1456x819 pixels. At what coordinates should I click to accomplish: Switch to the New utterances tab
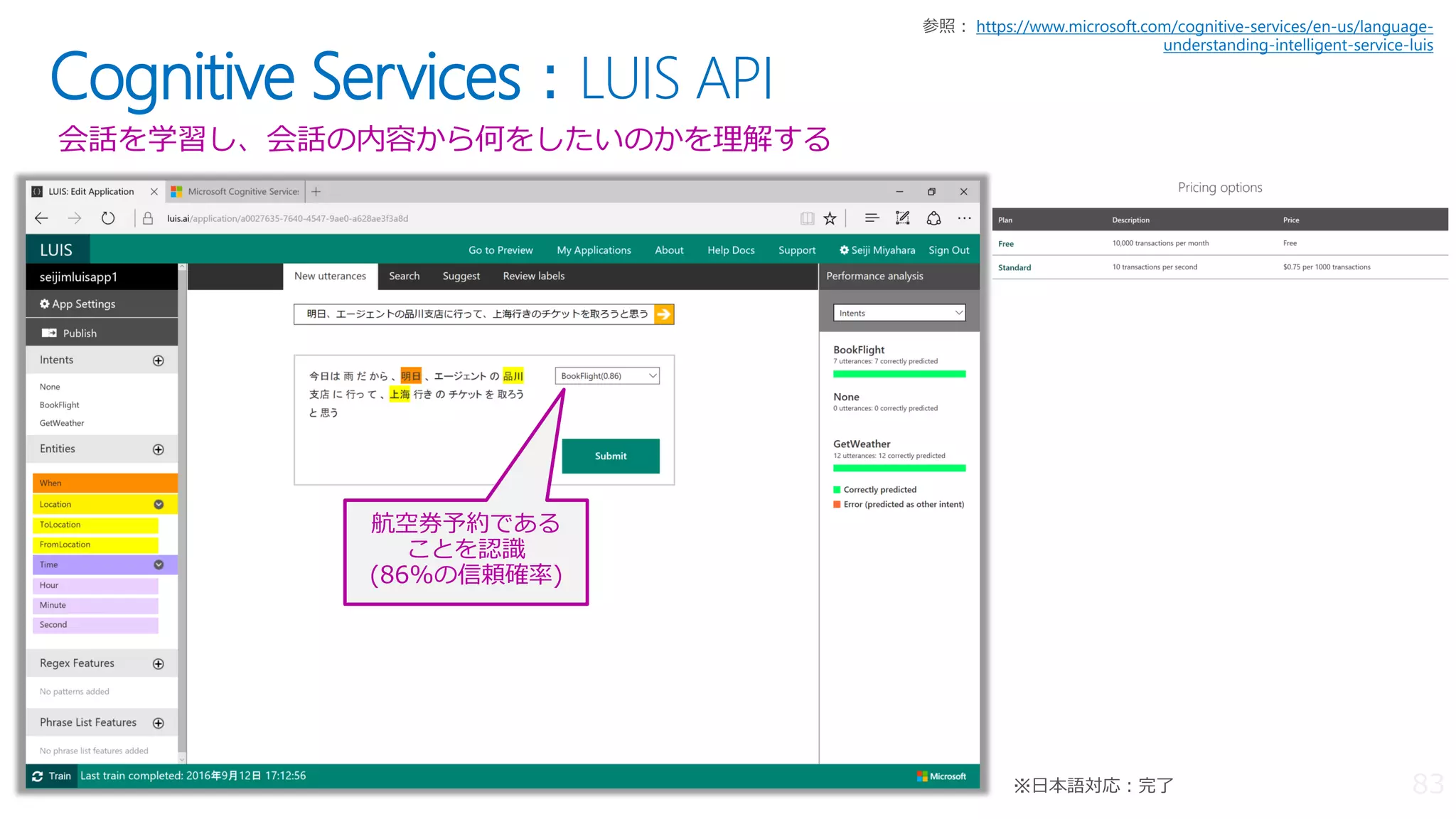click(330, 276)
